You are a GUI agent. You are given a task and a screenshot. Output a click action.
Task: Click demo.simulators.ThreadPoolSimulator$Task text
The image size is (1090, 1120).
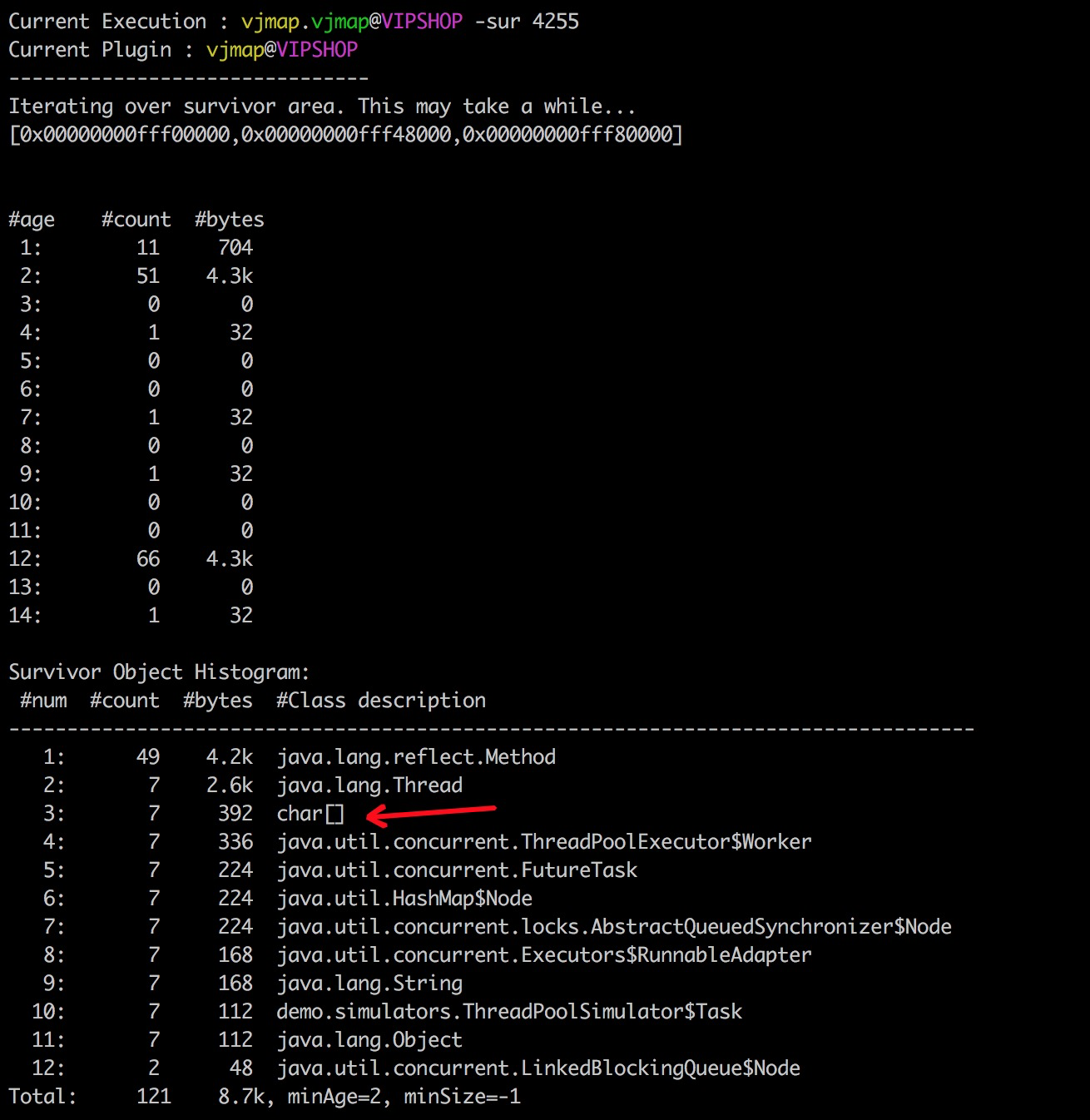[x=509, y=1012]
